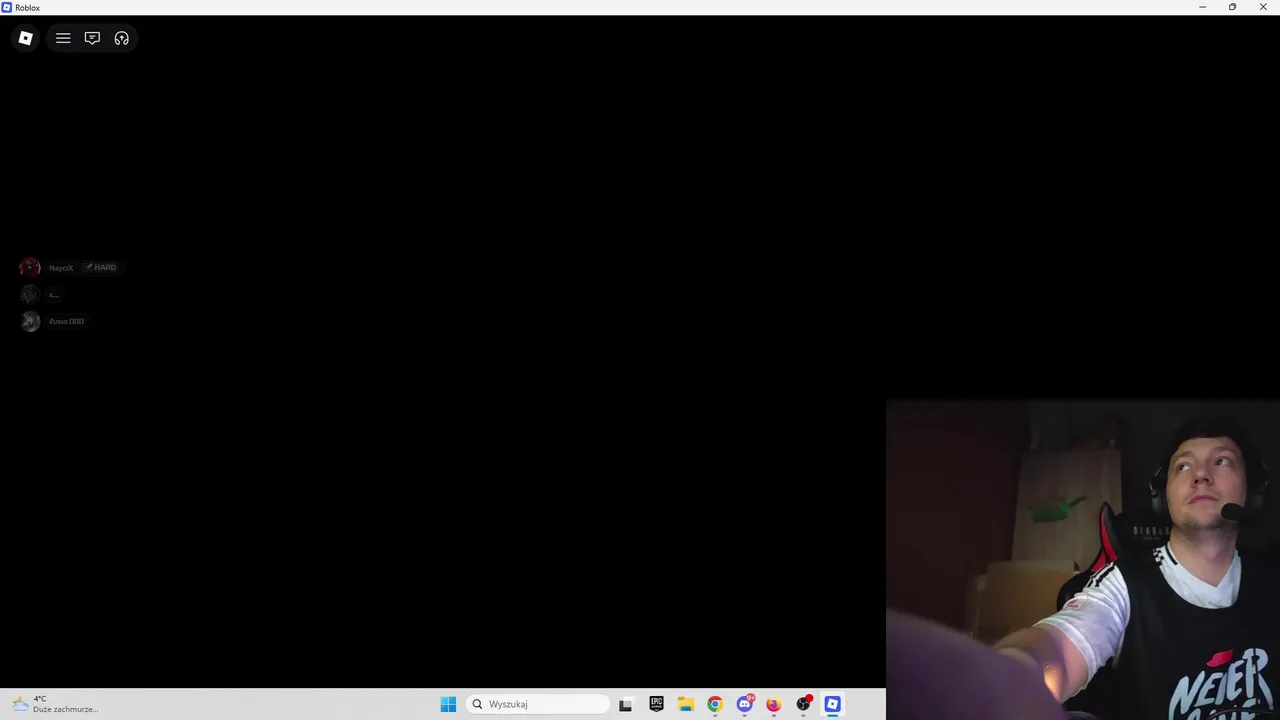Open the Windows Start menu
Viewport: 1280px width, 720px height.
[x=448, y=704]
